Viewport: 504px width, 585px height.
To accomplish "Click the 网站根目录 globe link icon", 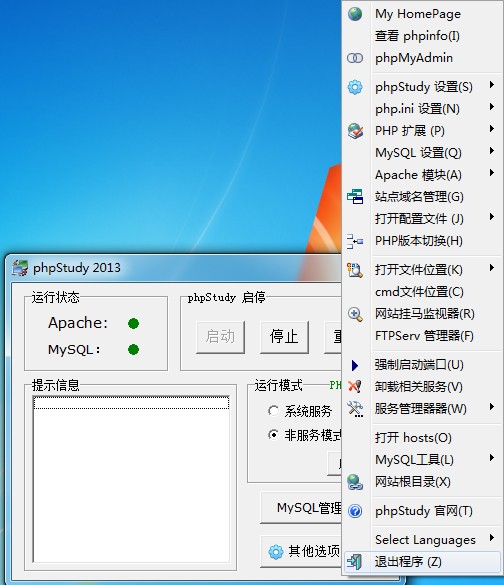I will (355, 482).
